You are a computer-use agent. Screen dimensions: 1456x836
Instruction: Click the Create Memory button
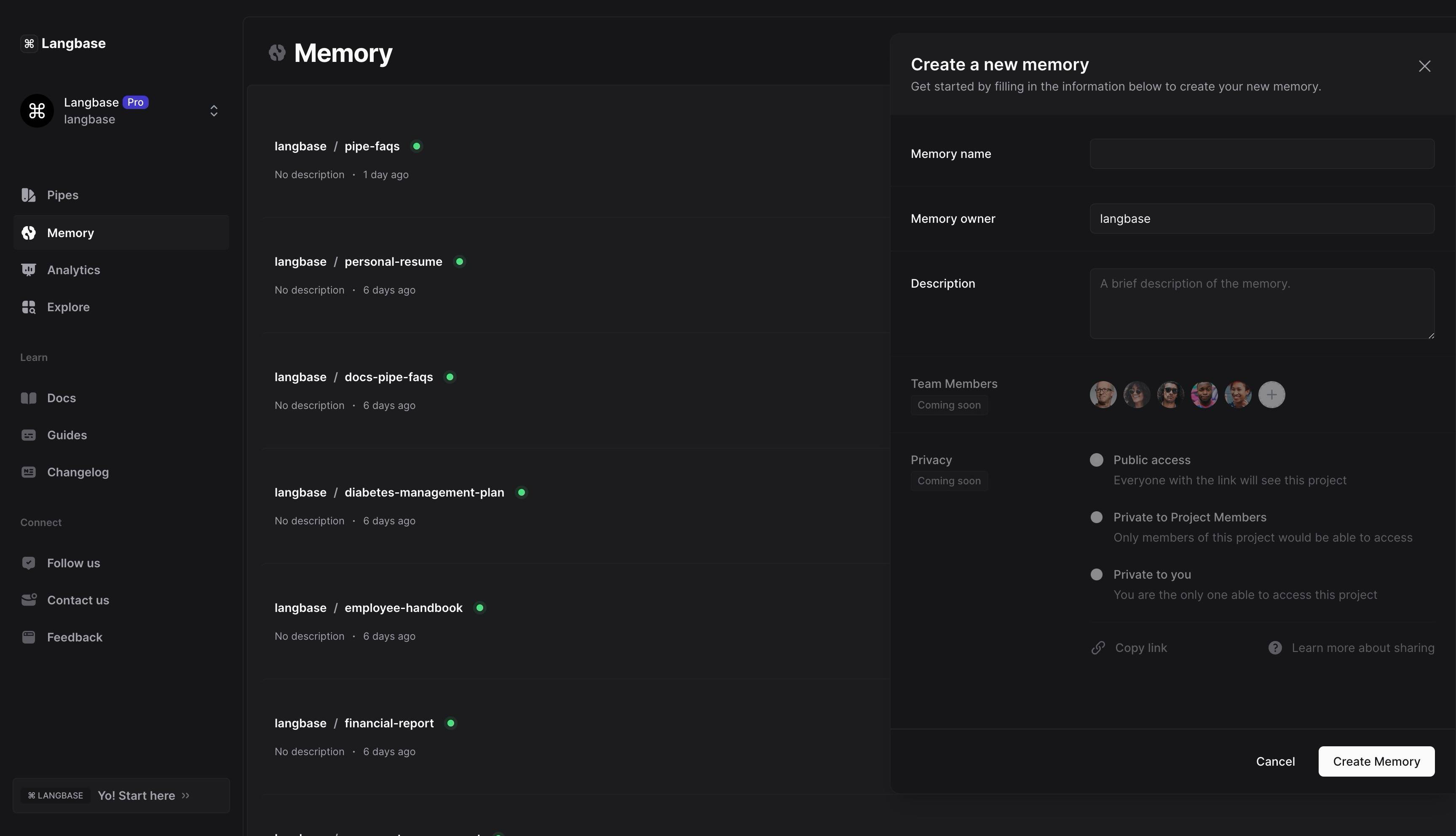pyautogui.click(x=1376, y=761)
